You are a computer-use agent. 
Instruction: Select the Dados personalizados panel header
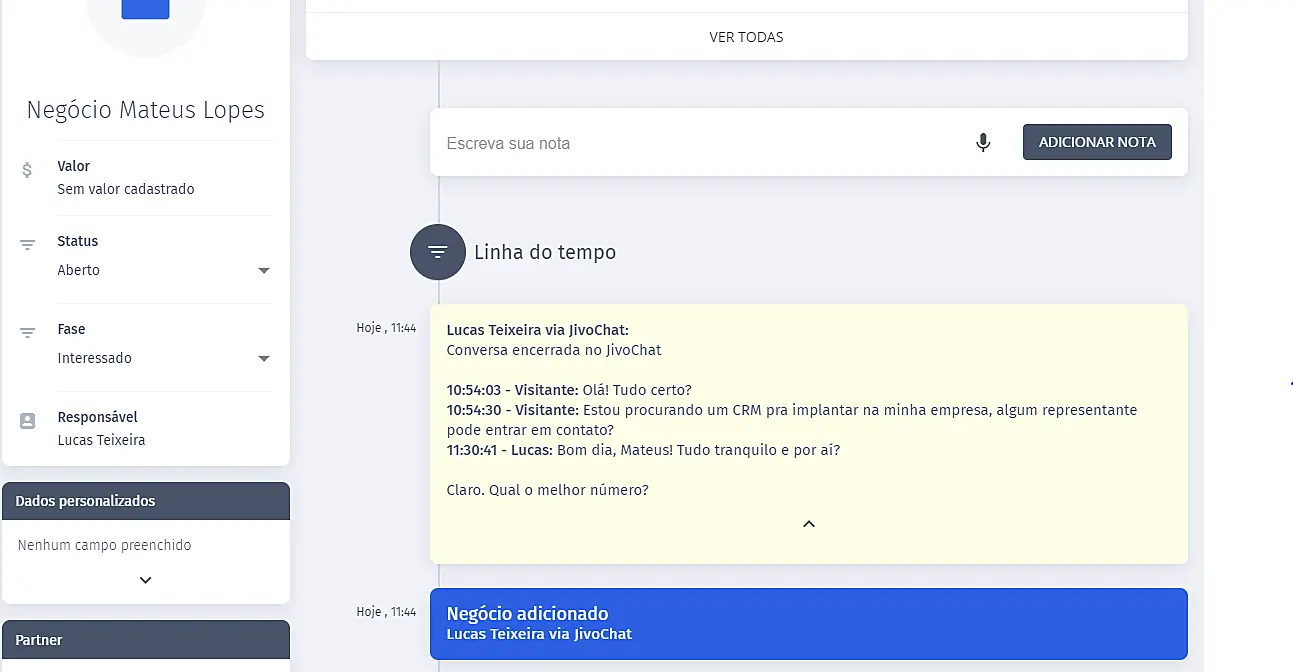click(x=146, y=501)
